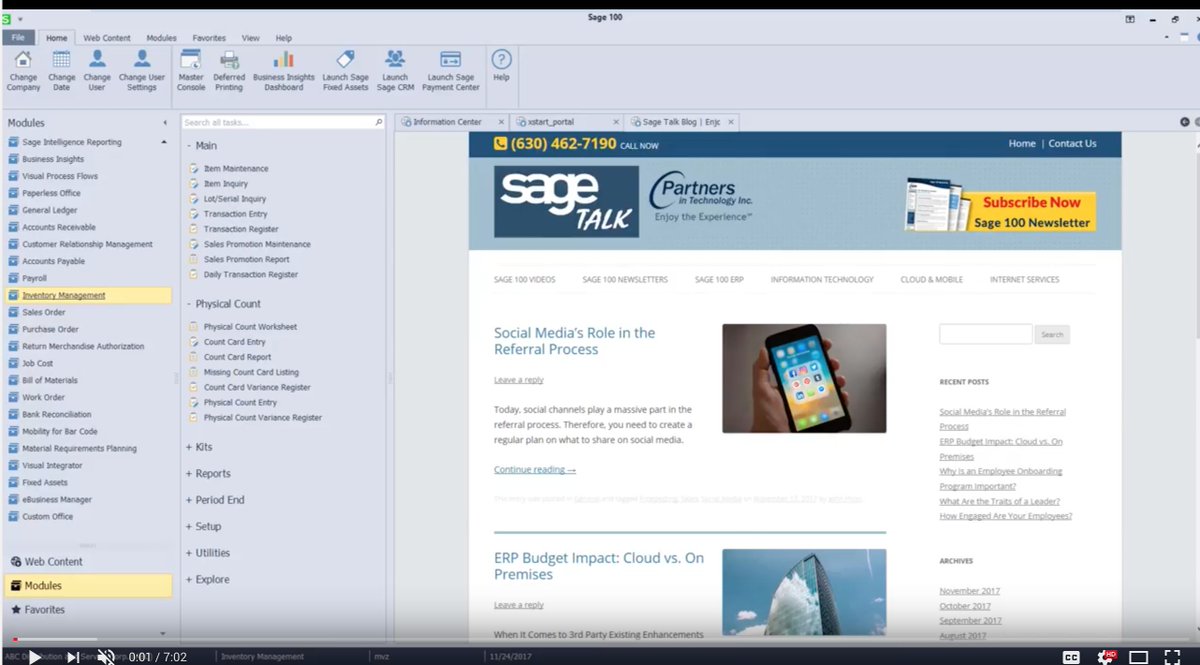
Task: Switch to the Modules ribbon tab
Action: (162, 38)
